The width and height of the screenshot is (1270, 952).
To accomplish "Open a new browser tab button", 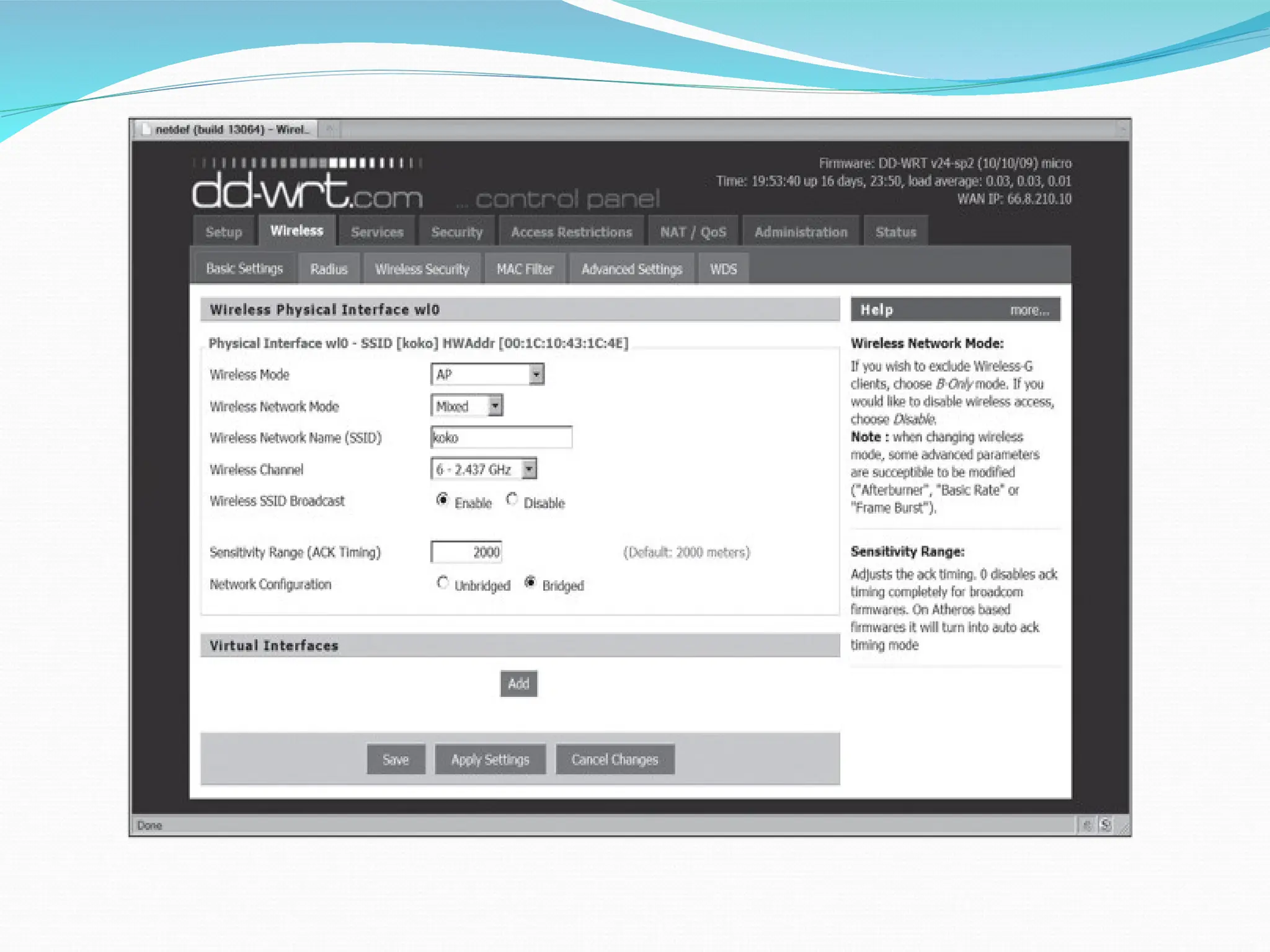I will point(331,130).
